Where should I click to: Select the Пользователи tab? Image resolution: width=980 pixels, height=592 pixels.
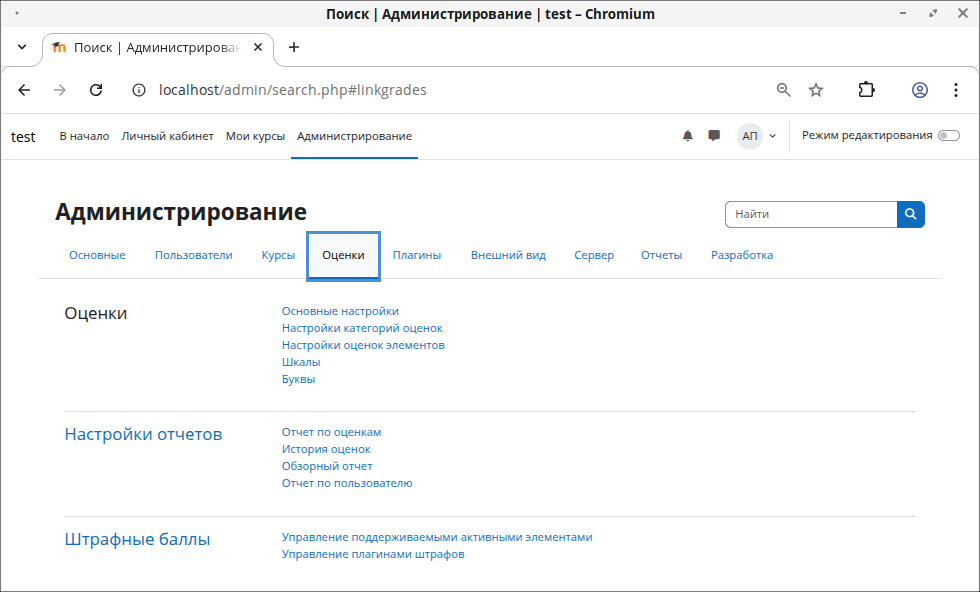[193, 255]
